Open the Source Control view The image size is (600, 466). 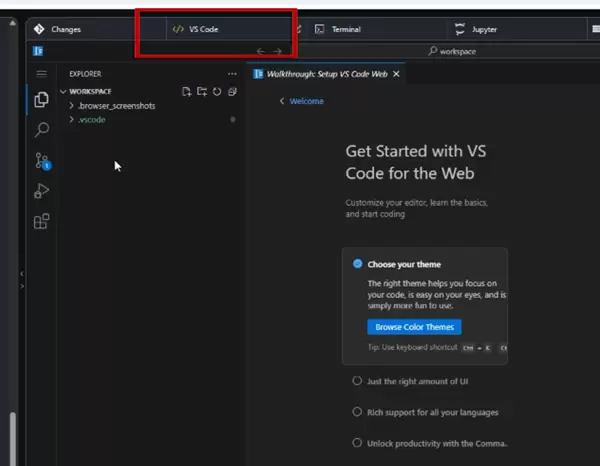tap(41, 160)
